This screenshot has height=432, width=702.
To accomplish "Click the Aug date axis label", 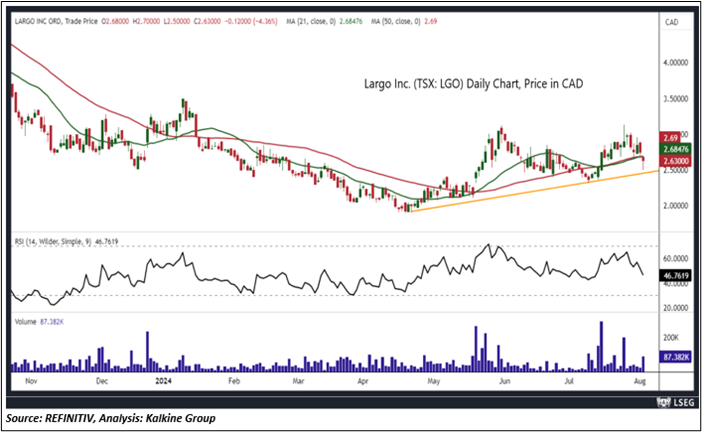I will coord(640,381).
